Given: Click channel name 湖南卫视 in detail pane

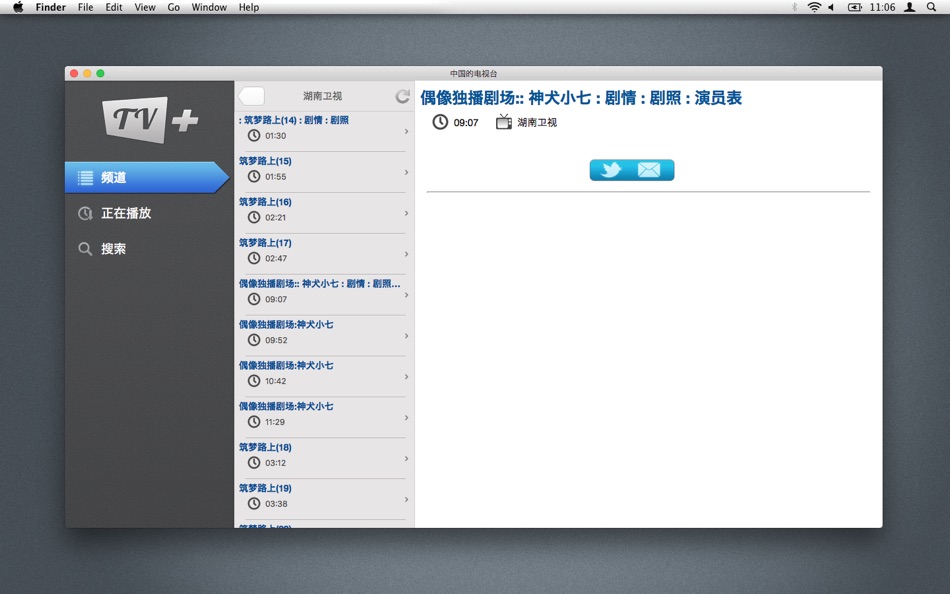Looking at the screenshot, I should tap(537, 122).
